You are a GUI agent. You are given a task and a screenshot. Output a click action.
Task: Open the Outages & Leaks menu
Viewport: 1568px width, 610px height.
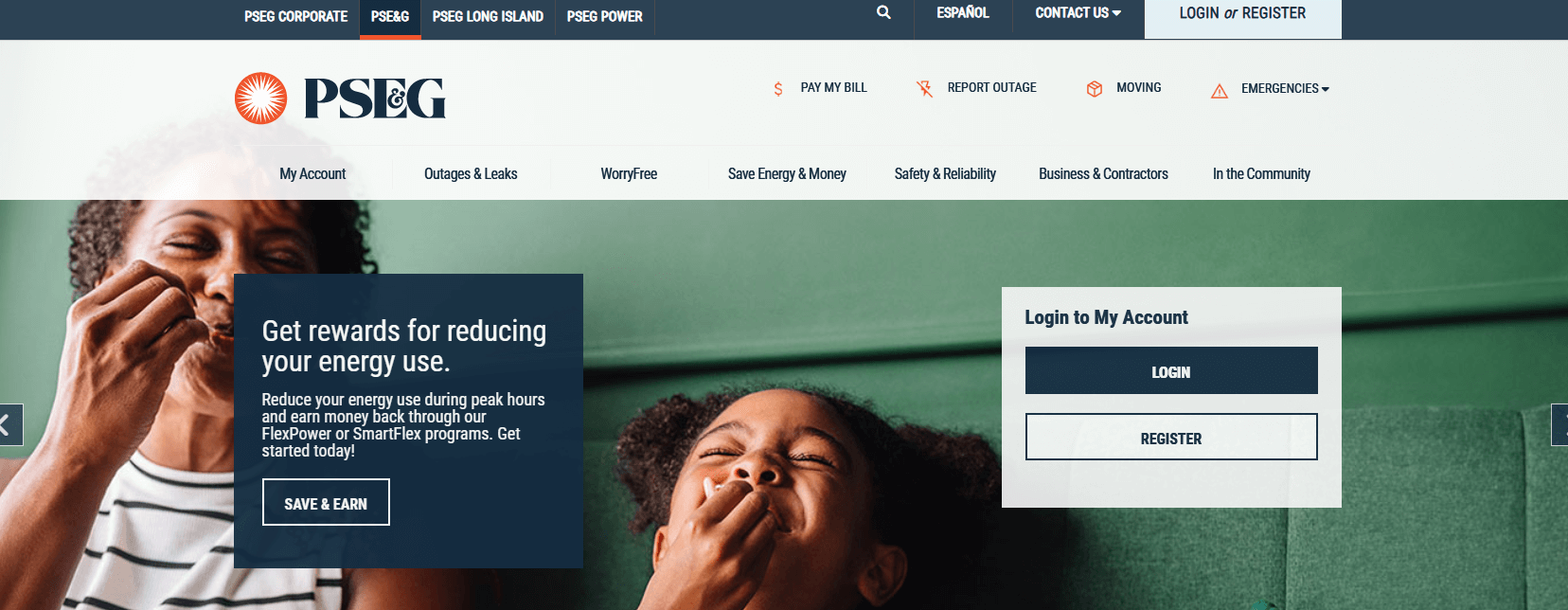pyautogui.click(x=471, y=173)
